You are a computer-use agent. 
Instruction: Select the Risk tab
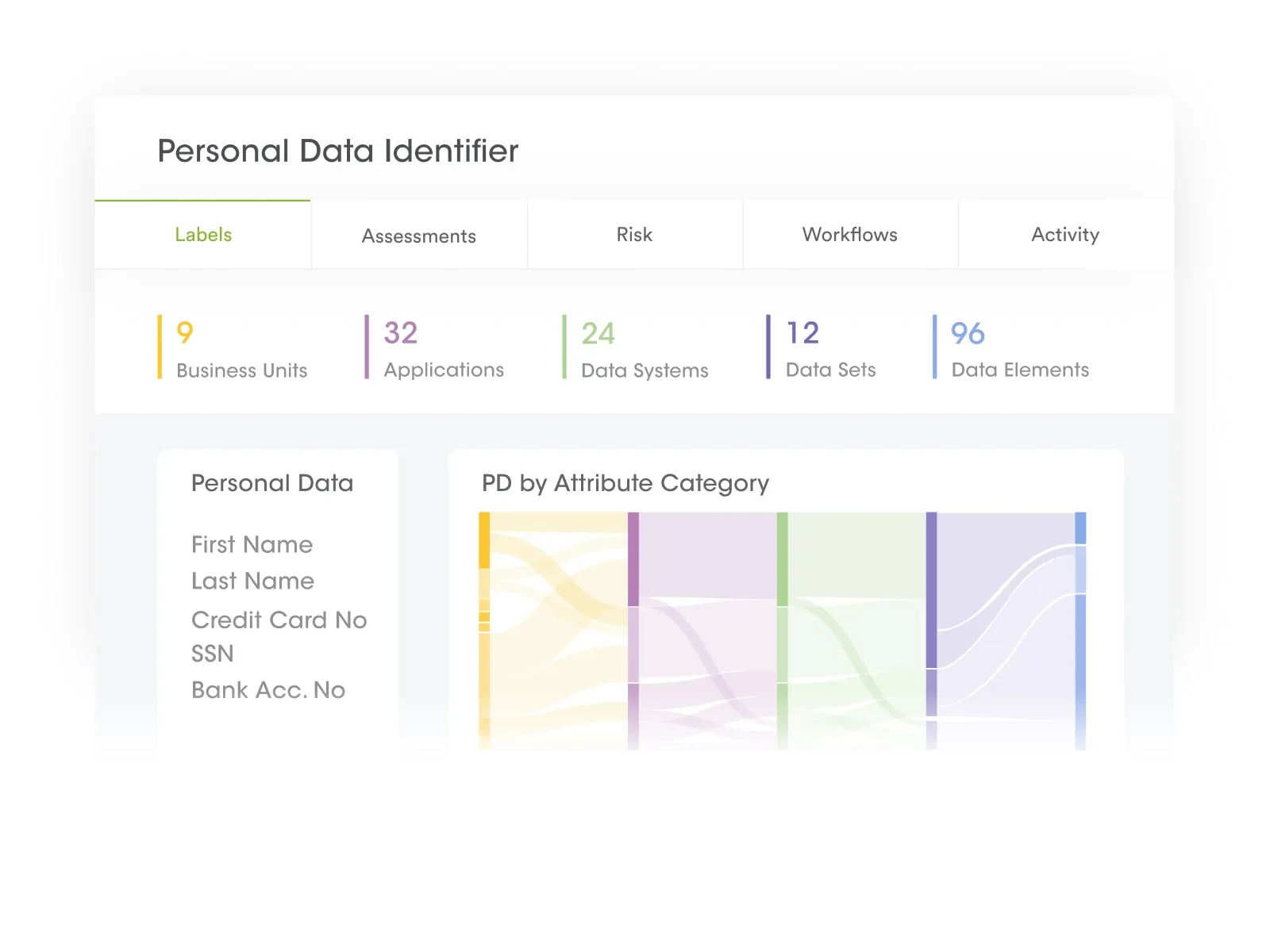pyautogui.click(x=634, y=235)
